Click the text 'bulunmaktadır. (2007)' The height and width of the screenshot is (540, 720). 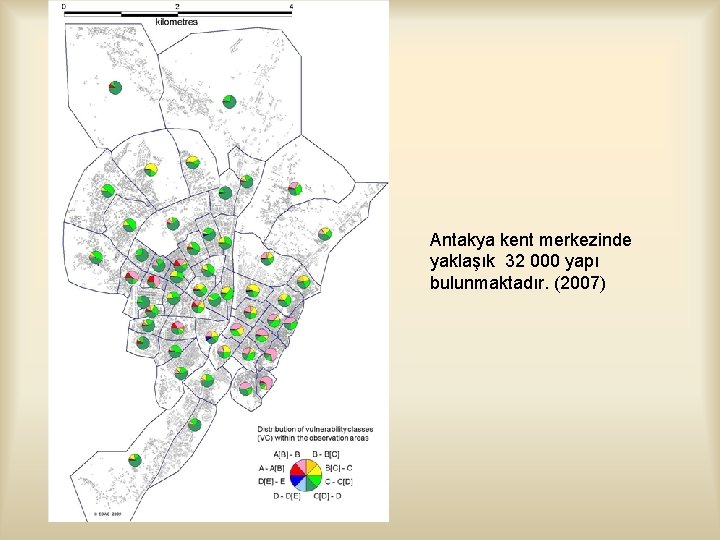[518, 283]
